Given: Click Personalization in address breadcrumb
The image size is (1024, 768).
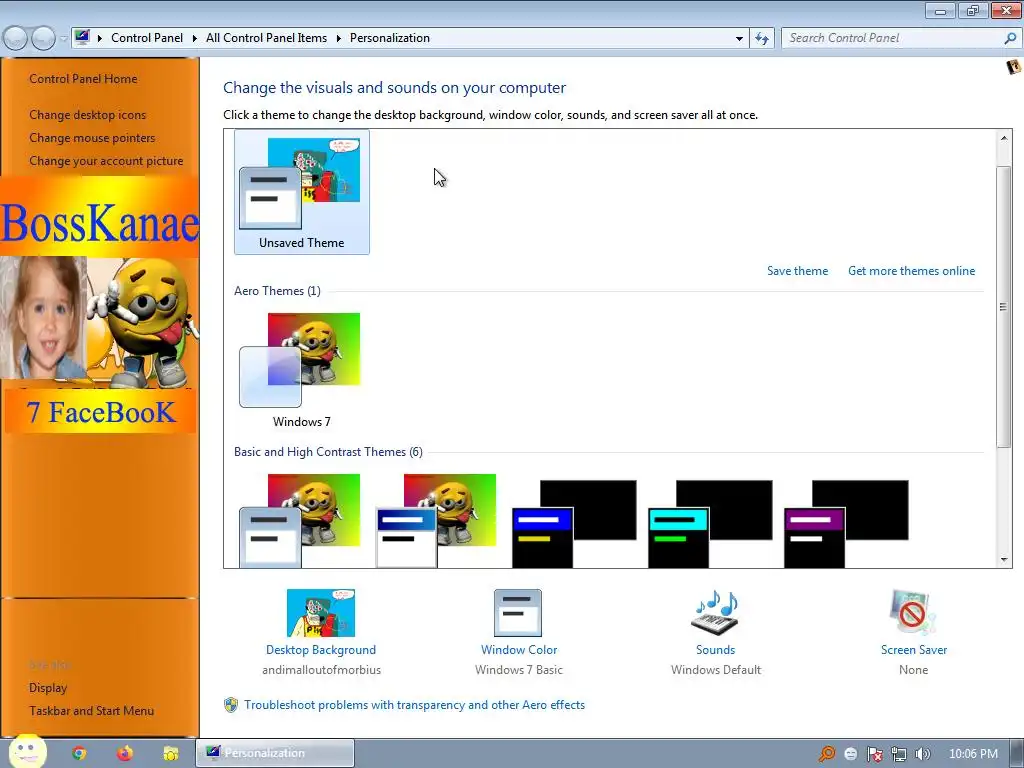Looking at the screenshot, I should tap(390, 38).
